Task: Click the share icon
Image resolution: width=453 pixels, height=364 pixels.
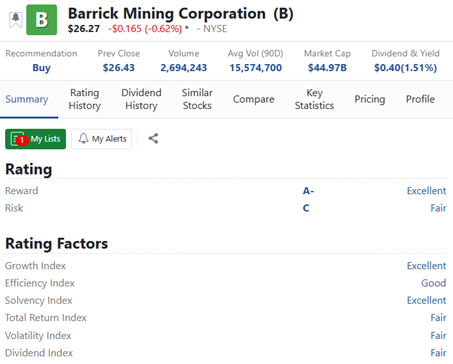Action: (153, 139)
